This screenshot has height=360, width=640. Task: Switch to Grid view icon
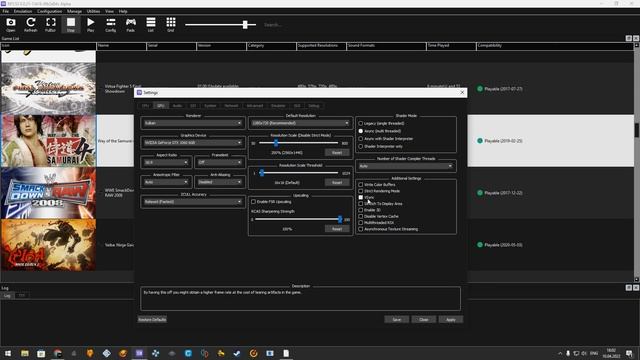pyautogui.click(x=171, y=24)
